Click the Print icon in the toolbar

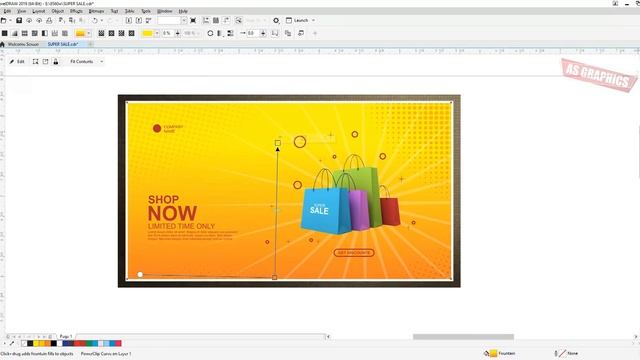(x=49, y=20)
